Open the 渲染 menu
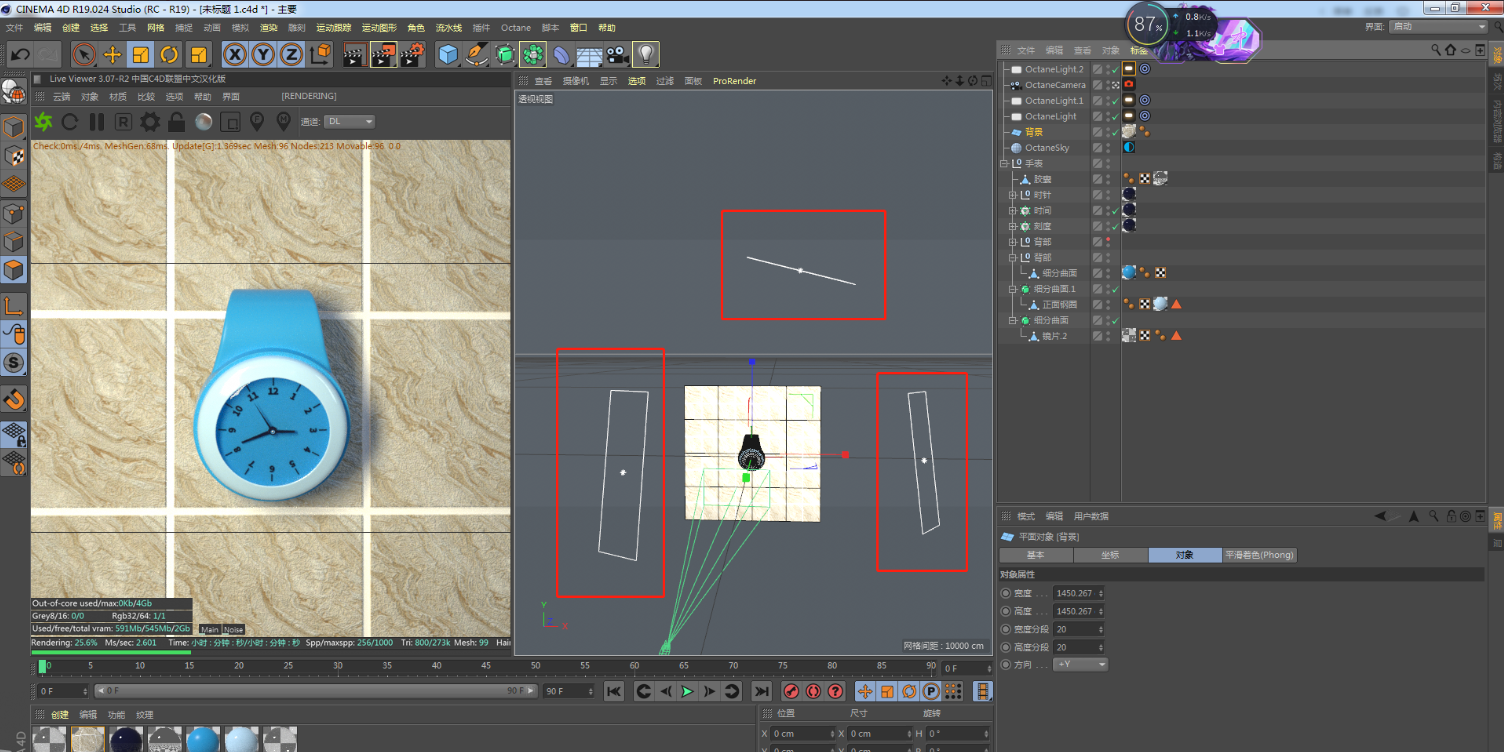Image resolution: width=1504 pixels, height=752 pixels. coord(269,28)
